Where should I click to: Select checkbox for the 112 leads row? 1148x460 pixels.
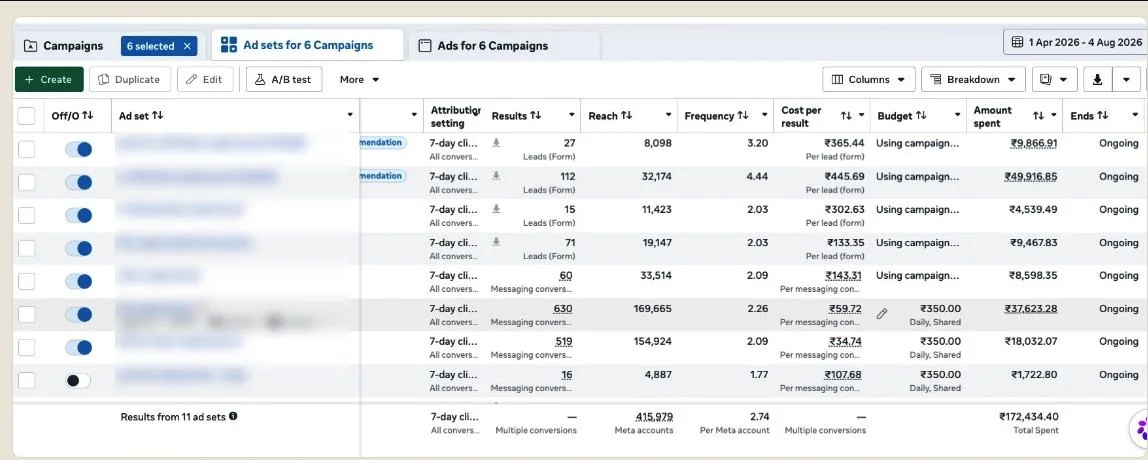coord(26,182)
